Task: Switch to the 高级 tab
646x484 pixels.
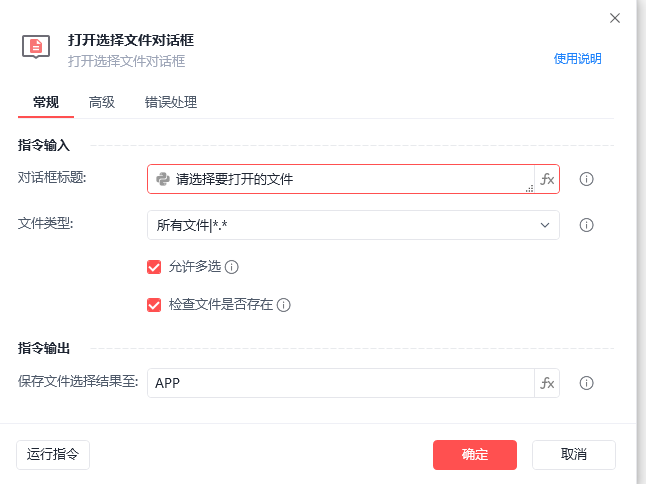Action: click(x=102, y=102)
